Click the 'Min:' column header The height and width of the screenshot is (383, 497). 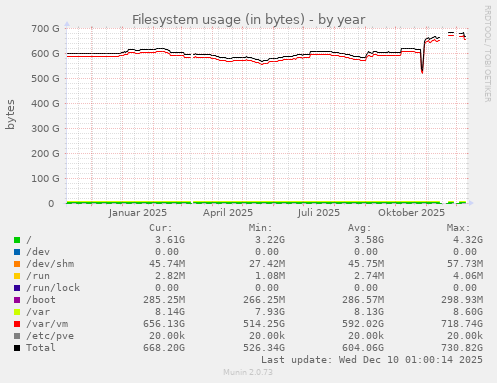coord(260,228)
